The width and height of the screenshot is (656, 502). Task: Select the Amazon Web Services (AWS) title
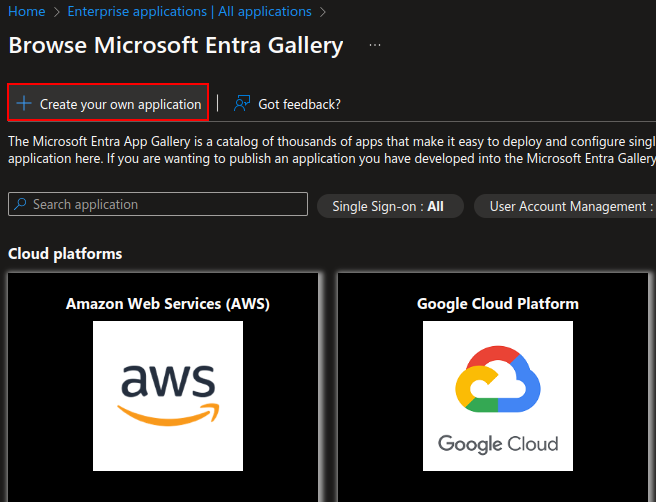tap(168, 303)
